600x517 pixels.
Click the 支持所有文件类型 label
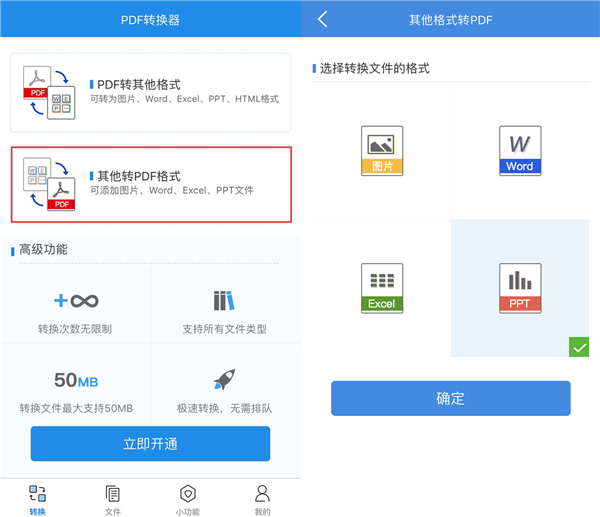coord(224,329)
